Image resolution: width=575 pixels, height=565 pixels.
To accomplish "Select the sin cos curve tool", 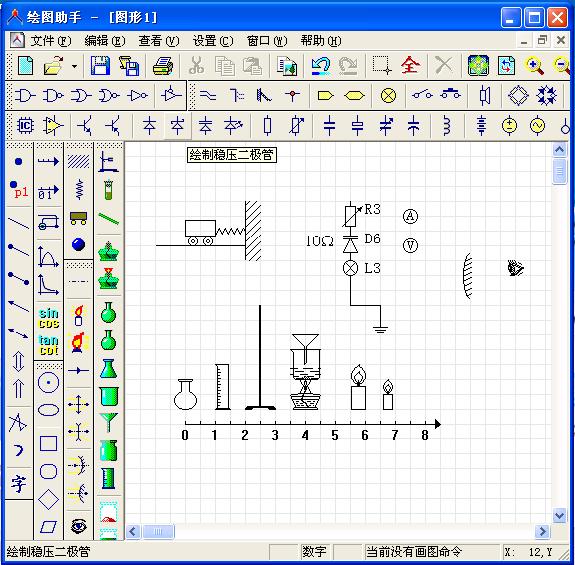I will (48, 318).
